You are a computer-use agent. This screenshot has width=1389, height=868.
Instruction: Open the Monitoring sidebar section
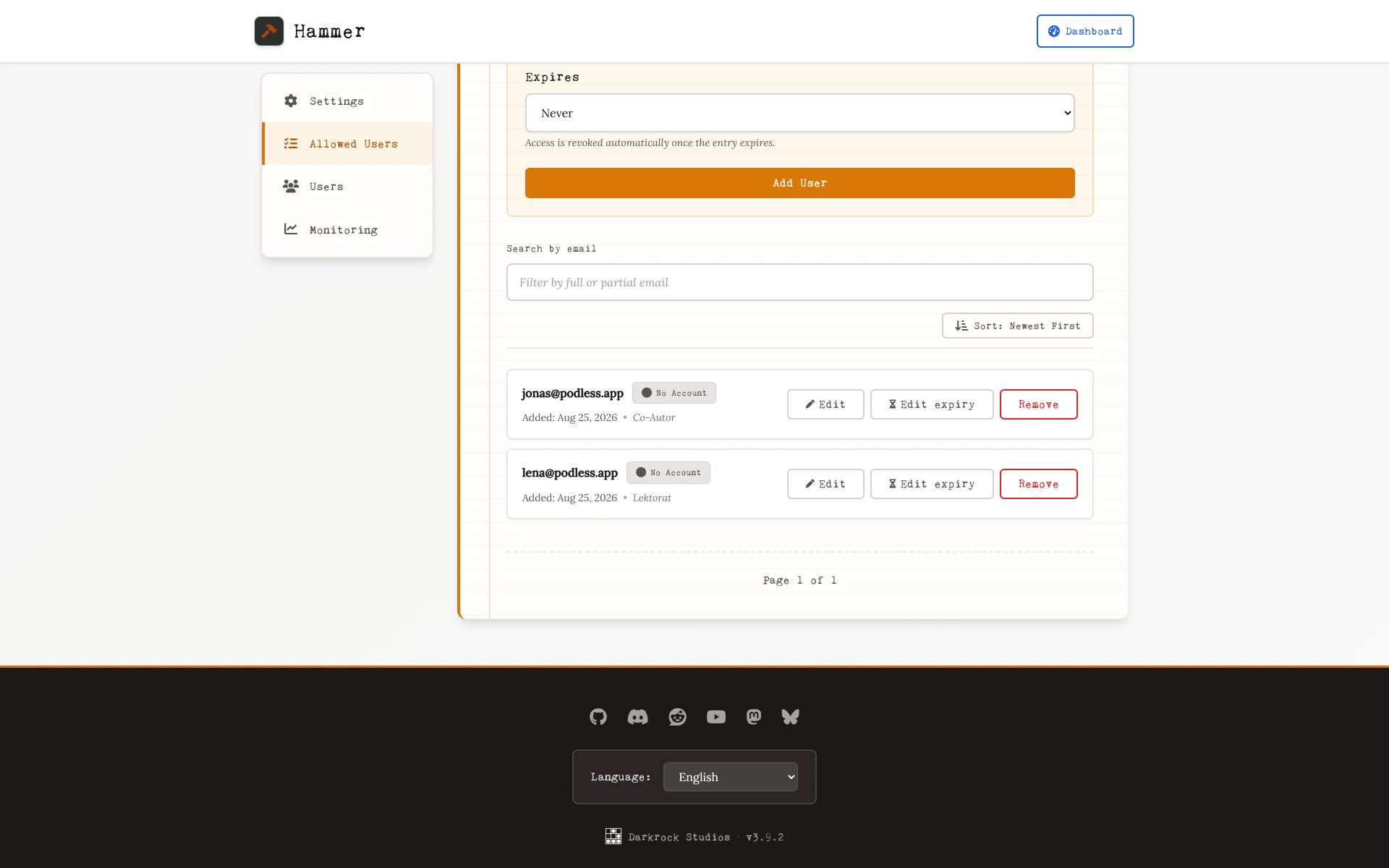347,229
